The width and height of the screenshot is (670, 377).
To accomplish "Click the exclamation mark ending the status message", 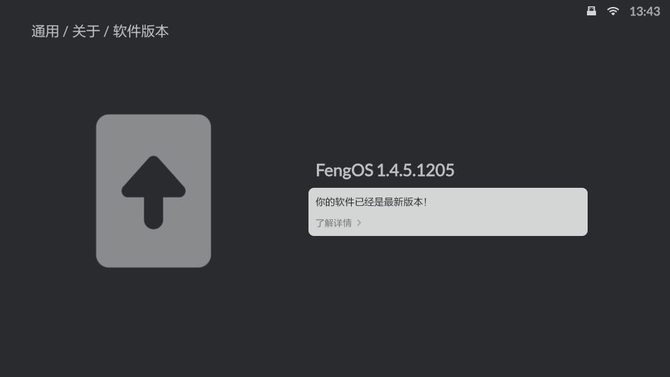I will tap(425, 202).
